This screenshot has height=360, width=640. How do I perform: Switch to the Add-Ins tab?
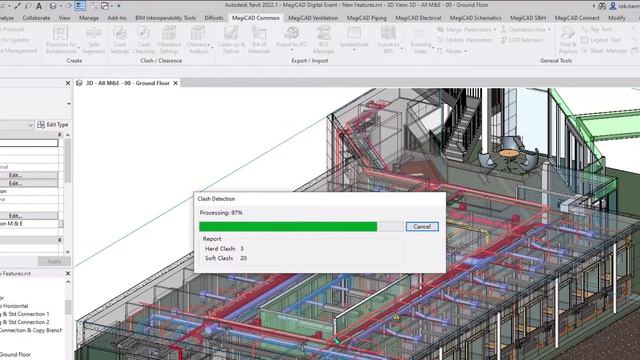[117, 18]
